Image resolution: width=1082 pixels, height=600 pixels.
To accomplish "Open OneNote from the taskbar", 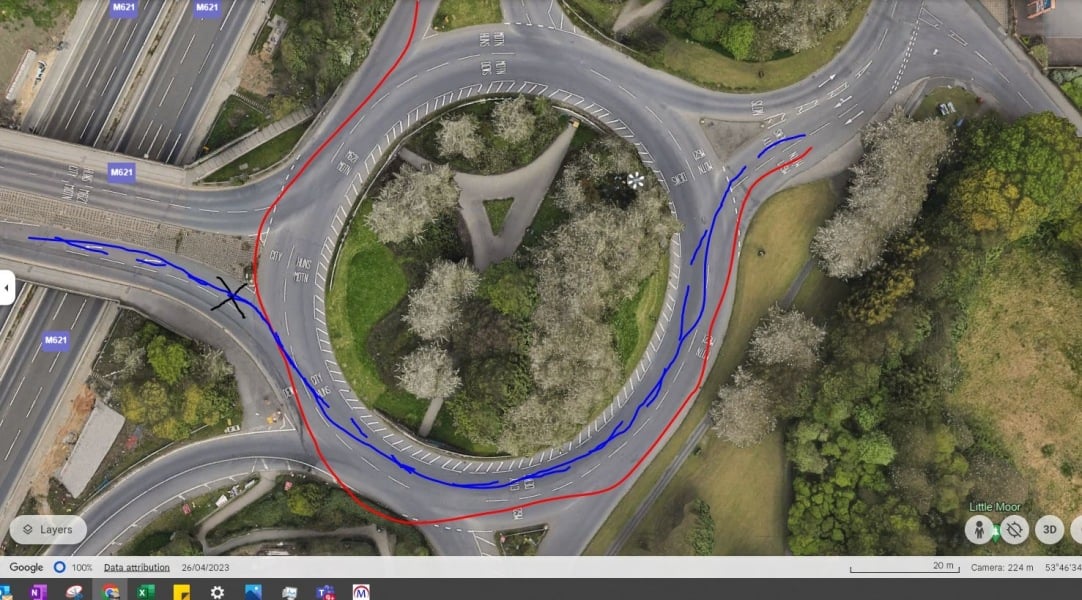I will click(37, 592).
